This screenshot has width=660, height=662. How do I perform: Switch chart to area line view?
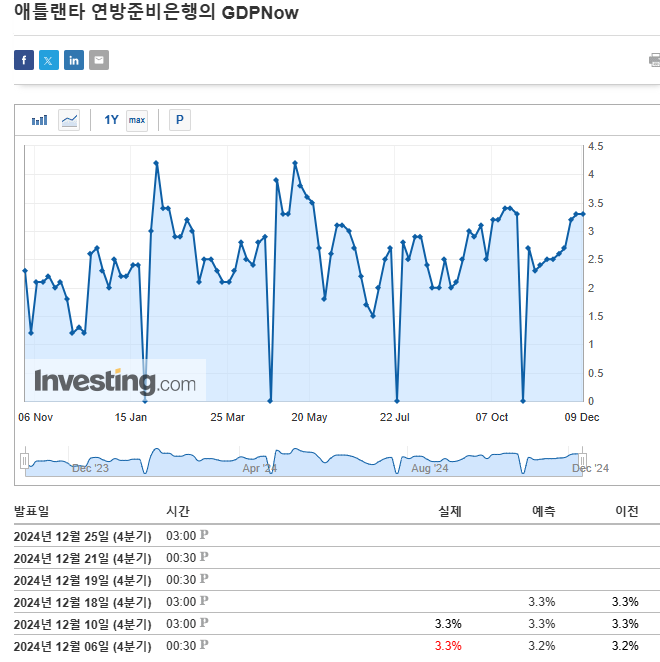69,120
